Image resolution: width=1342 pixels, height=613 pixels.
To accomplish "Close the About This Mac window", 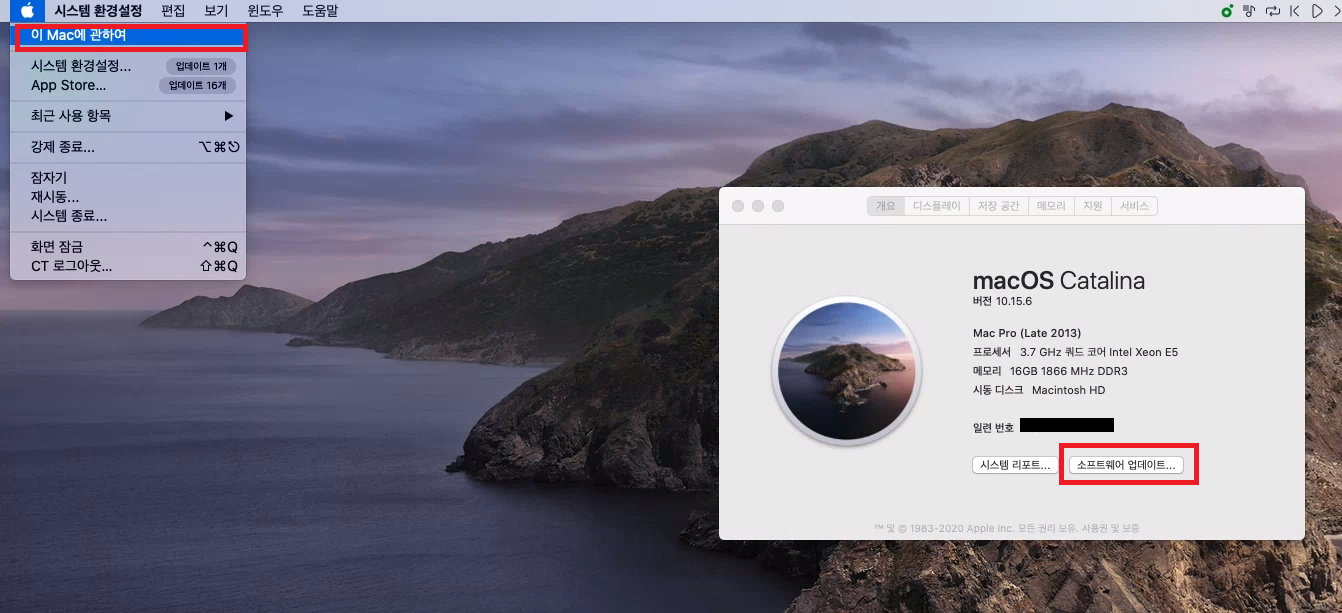I will pos(738,206).
